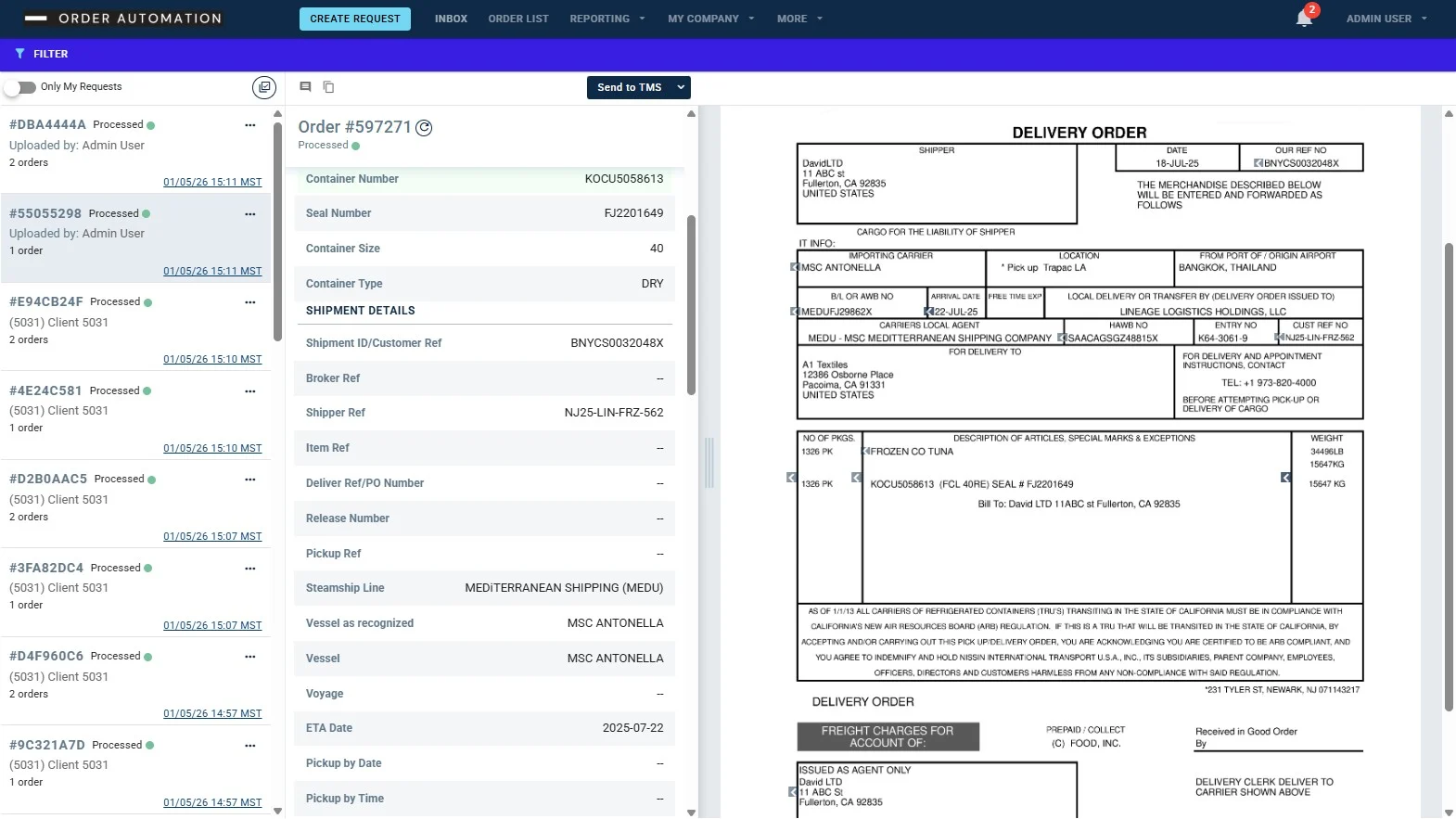Click the marker beside ISAACAGSGZ48815X HAWB number
Viewport: 1456px width, 819px height.
pos(1062,338)
